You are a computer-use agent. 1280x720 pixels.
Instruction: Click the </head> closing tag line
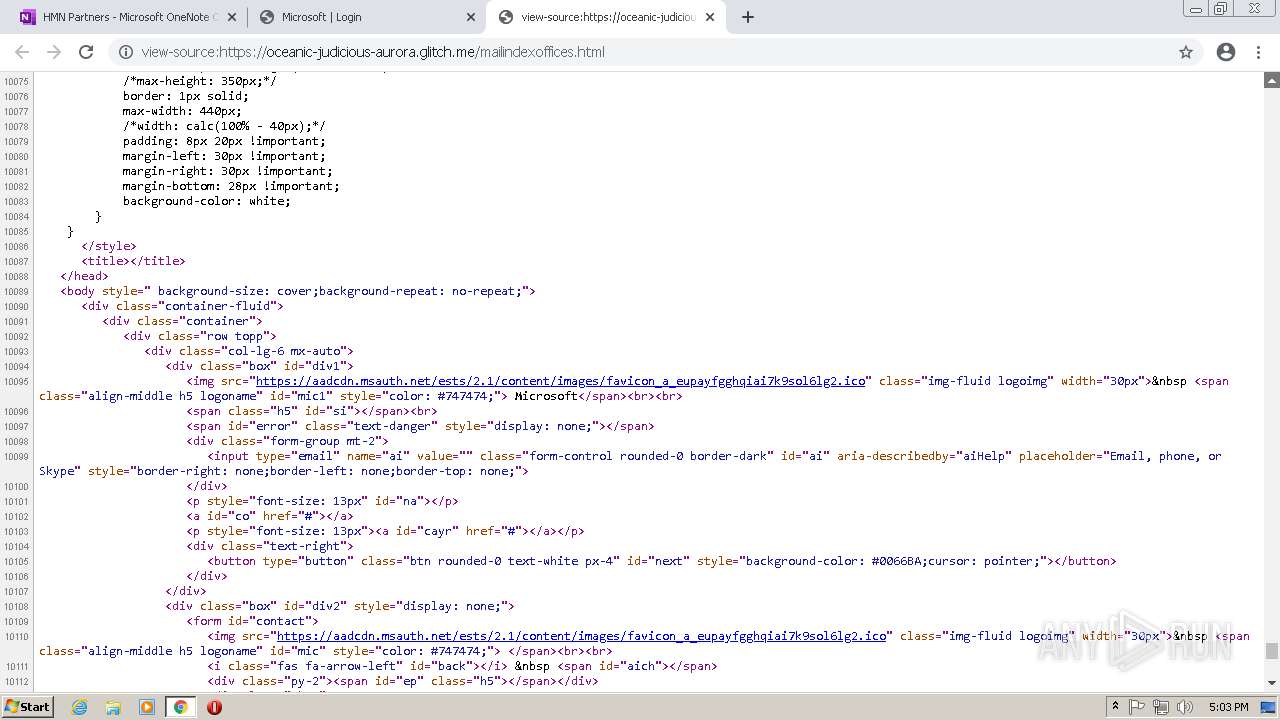[84, 276]
